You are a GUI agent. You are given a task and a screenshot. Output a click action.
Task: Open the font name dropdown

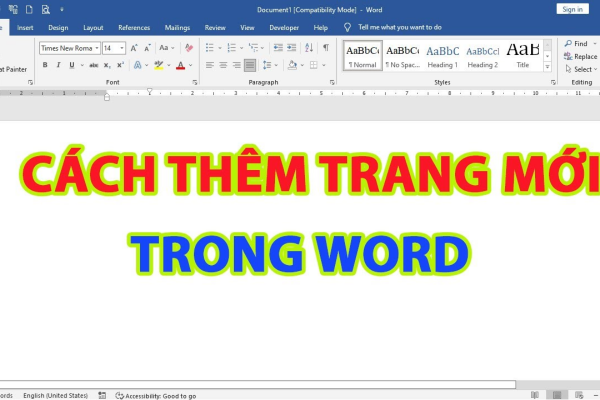97,48
